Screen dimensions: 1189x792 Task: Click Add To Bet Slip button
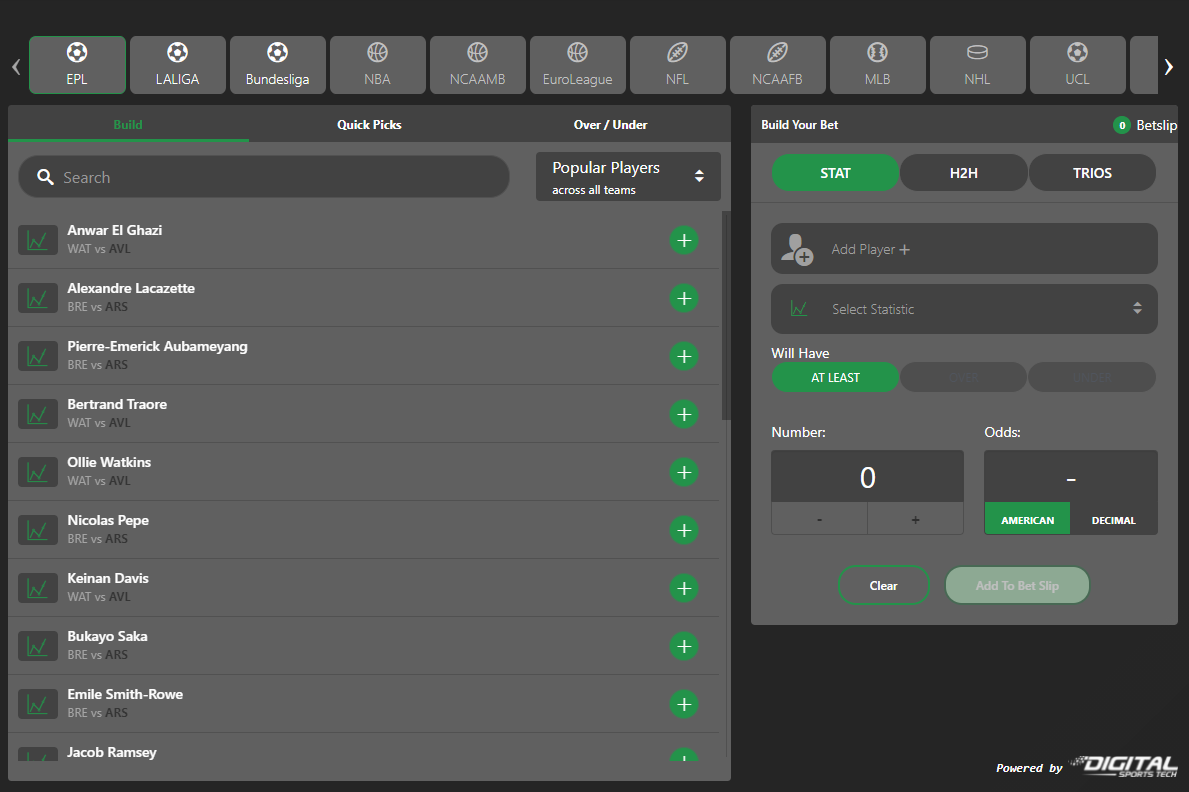tap(1017, 585)
